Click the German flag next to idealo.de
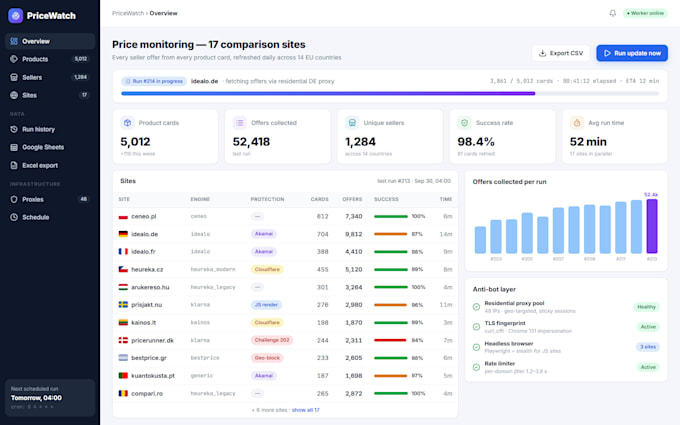 (x=123, y=234)
